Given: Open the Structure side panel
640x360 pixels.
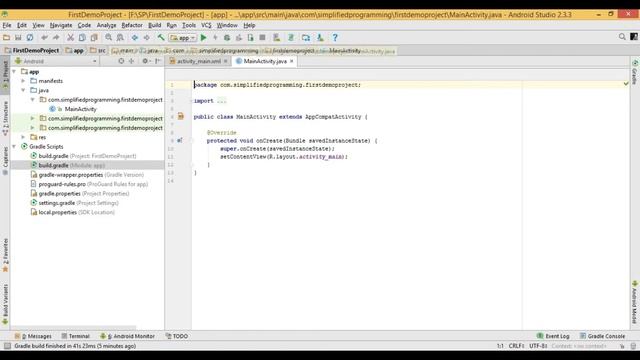Looking at the screenshot, I should tap(5, 118).
